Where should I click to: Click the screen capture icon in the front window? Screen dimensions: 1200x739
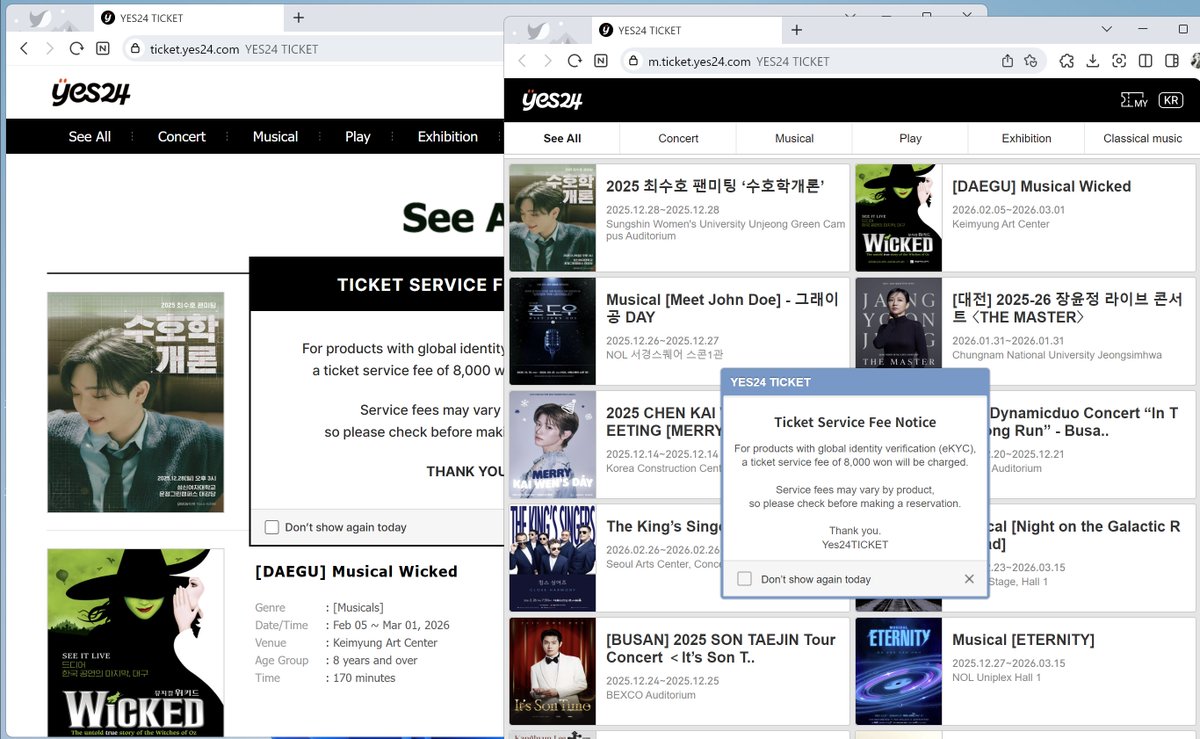1119,61
